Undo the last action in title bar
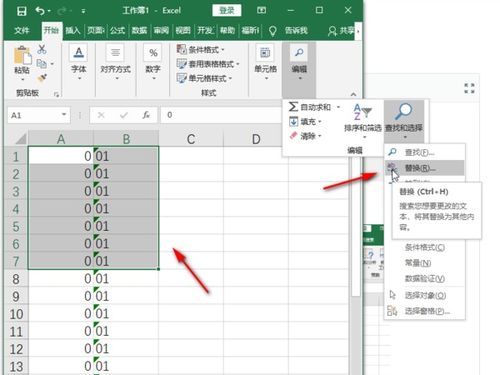Screen dimensions: 500x375 click(40, 11)
